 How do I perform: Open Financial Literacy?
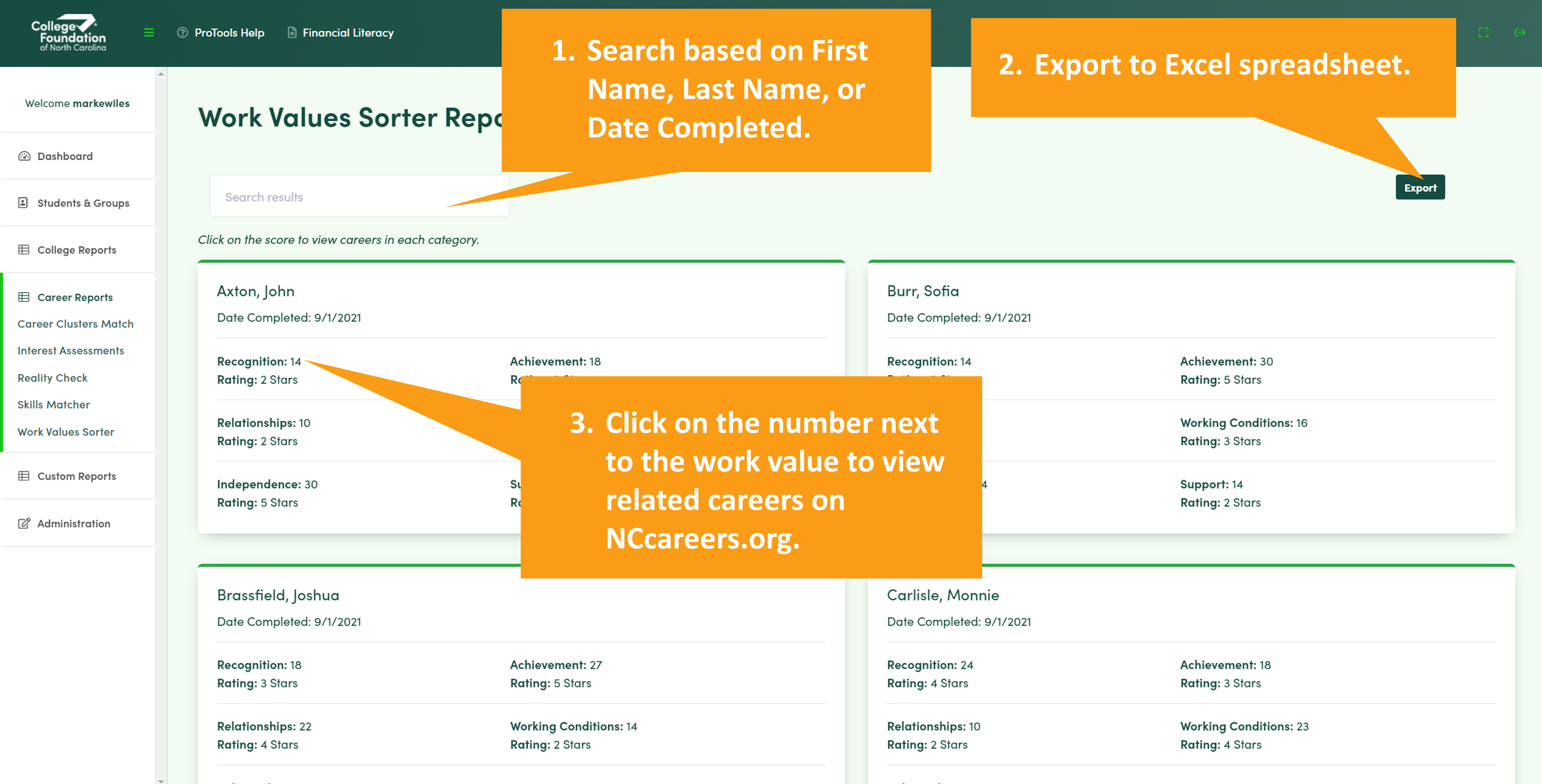coord(348,32)
